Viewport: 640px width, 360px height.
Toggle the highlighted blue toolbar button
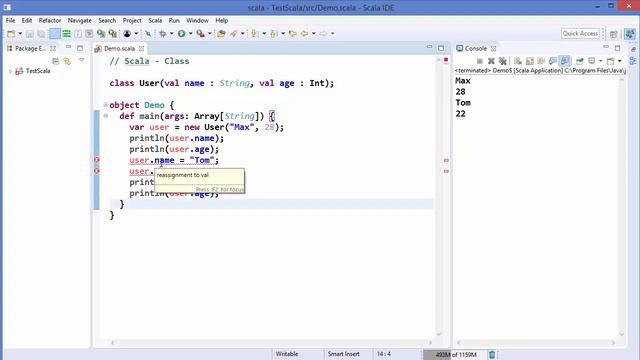55,34
